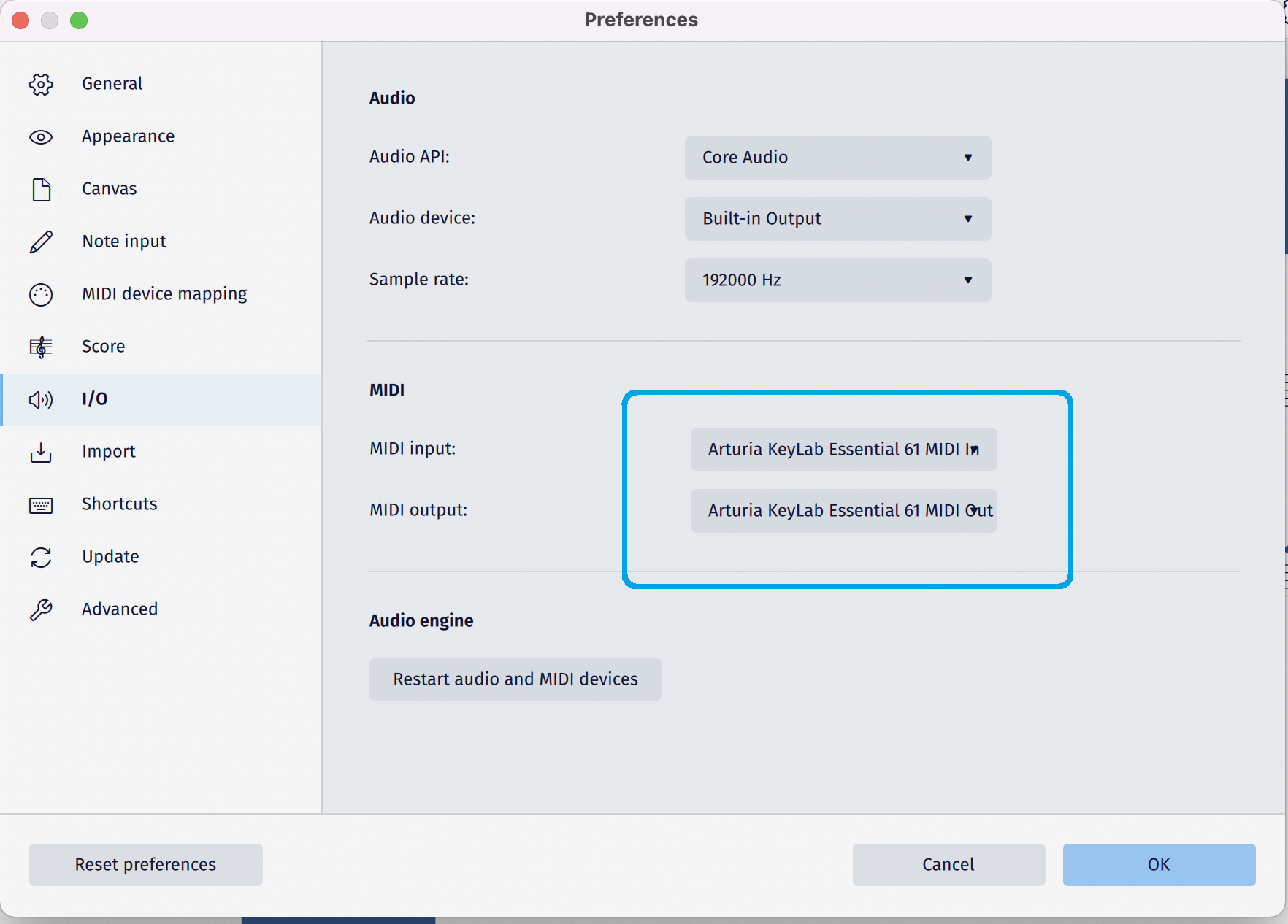The height and width of the screenshot is (924, 1288).
Task: Click the Import download icon
Action: [41, 453]
